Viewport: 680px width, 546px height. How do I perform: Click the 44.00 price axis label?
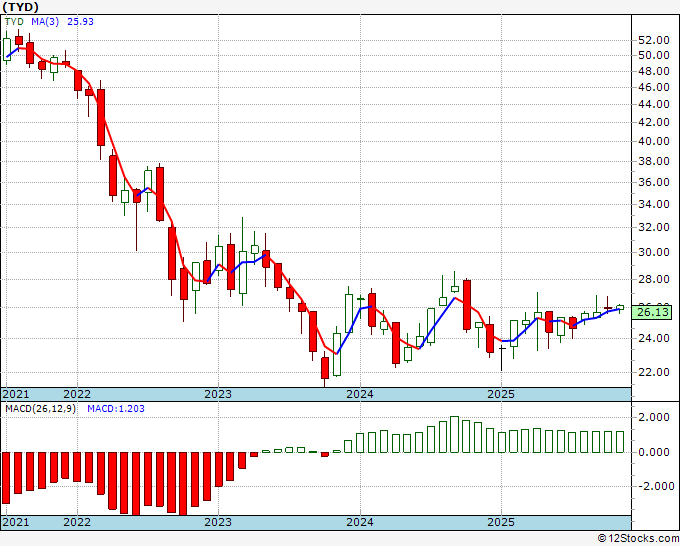pyautogui.click(x=654, y=104)
